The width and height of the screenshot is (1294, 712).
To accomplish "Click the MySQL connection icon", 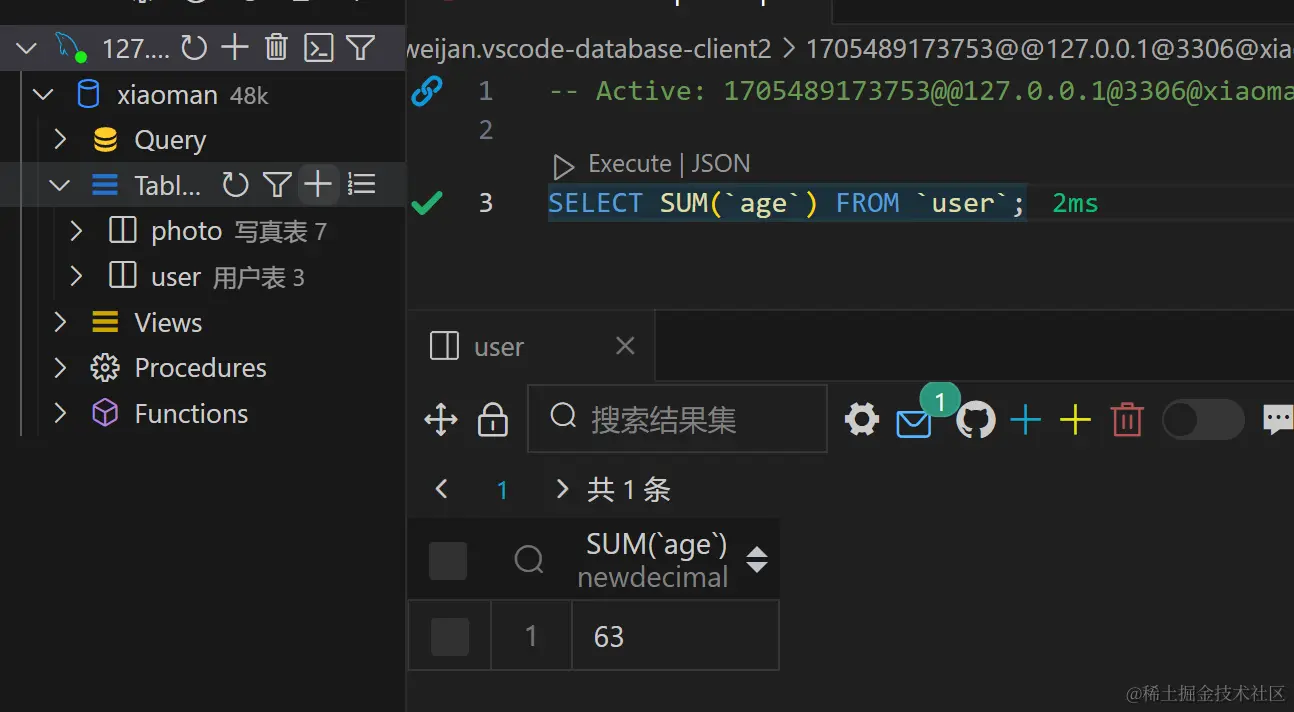I will pos(70,47).
